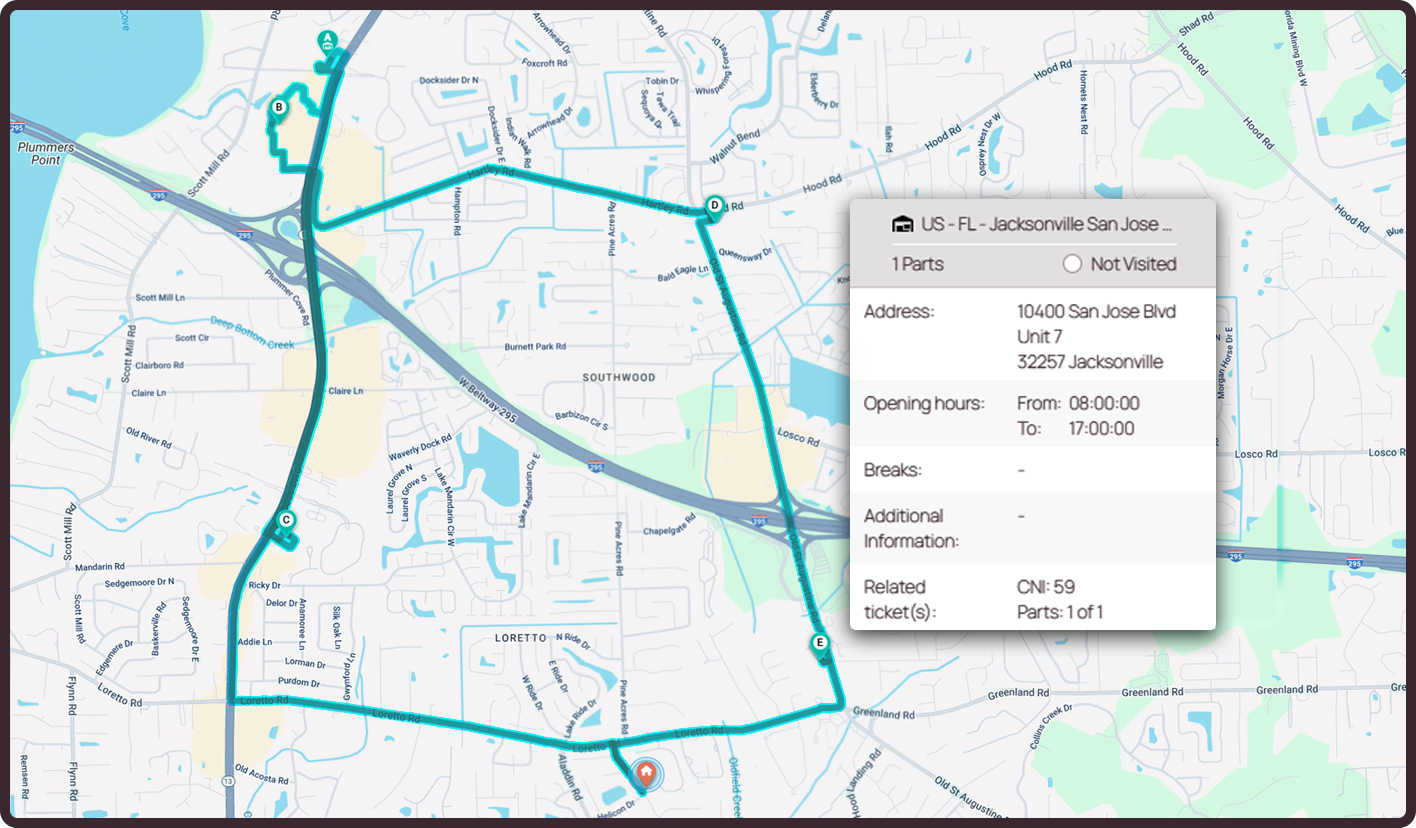
Task: Click the orange home location marker
Action: tap(647, 772)
